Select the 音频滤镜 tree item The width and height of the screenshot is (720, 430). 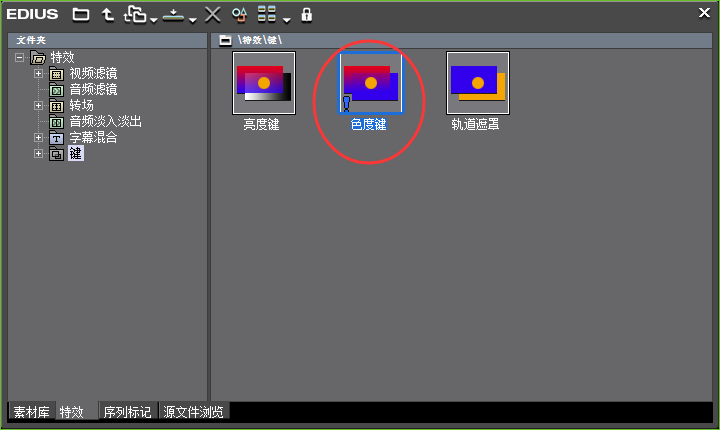[x=93, y=89]
